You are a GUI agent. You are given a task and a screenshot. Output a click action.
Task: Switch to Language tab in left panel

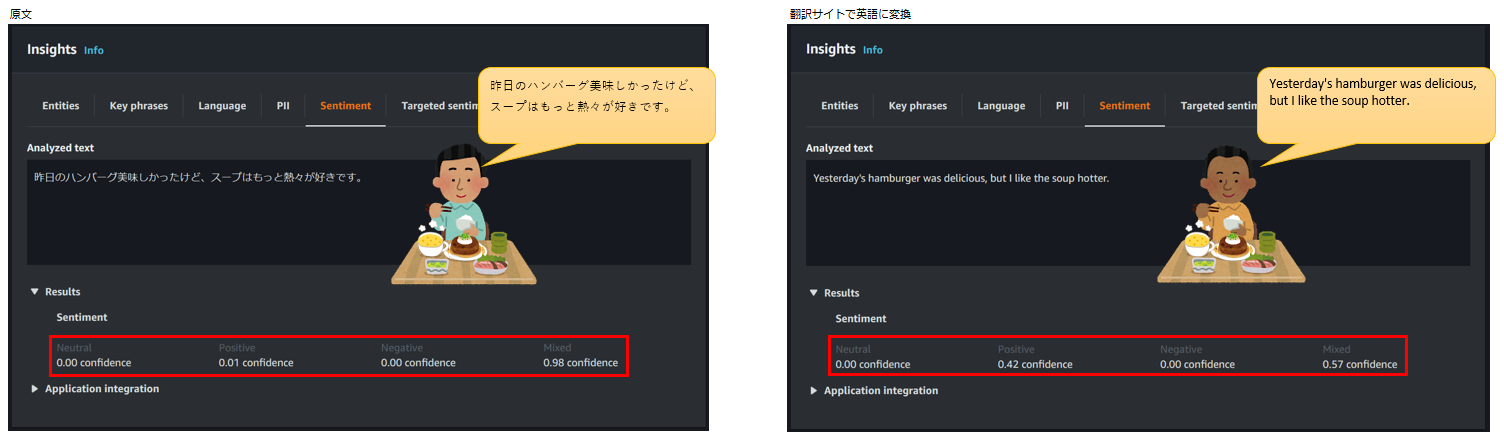222,106
